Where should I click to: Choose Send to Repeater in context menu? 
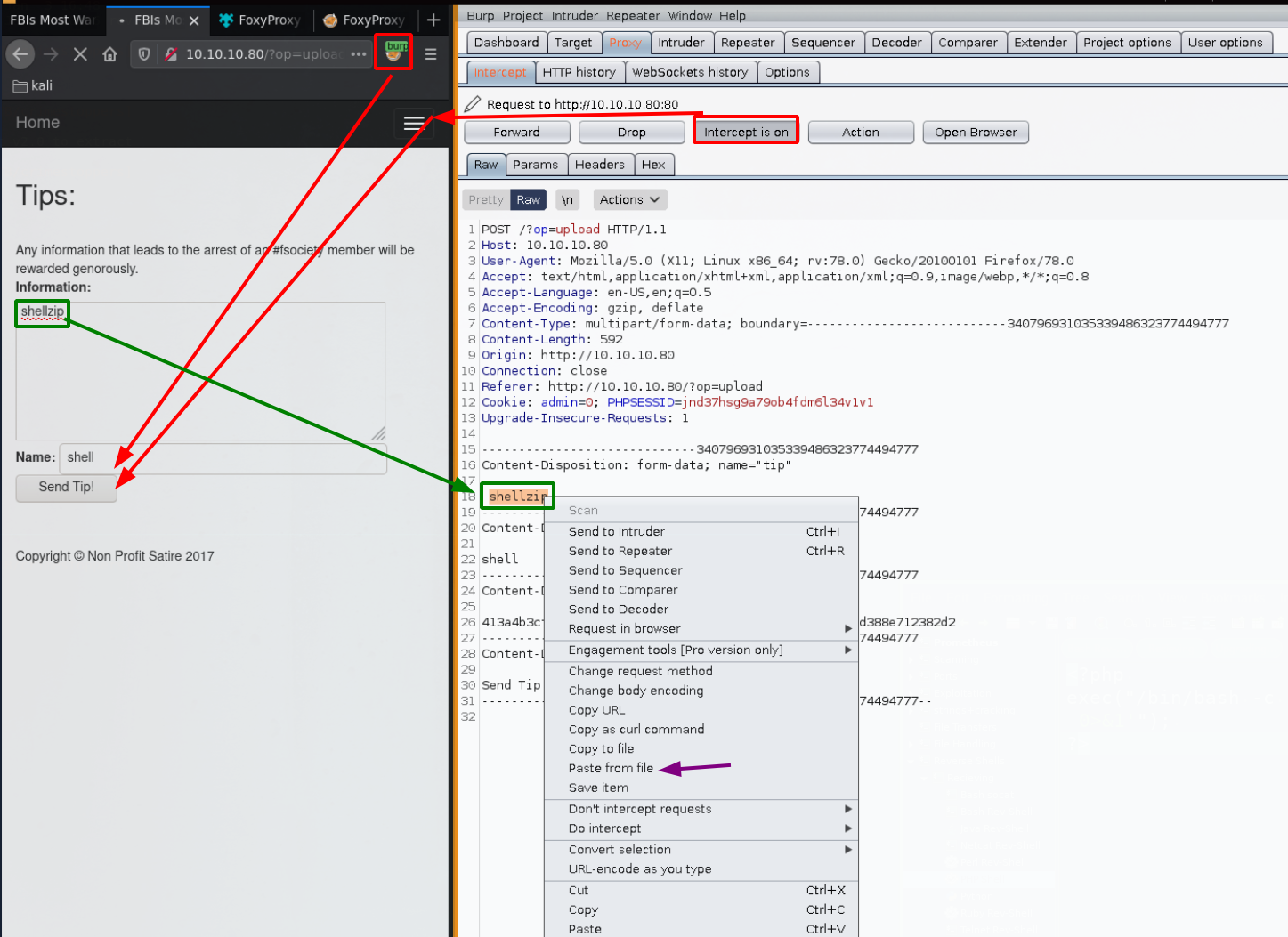tap(701, 551)
